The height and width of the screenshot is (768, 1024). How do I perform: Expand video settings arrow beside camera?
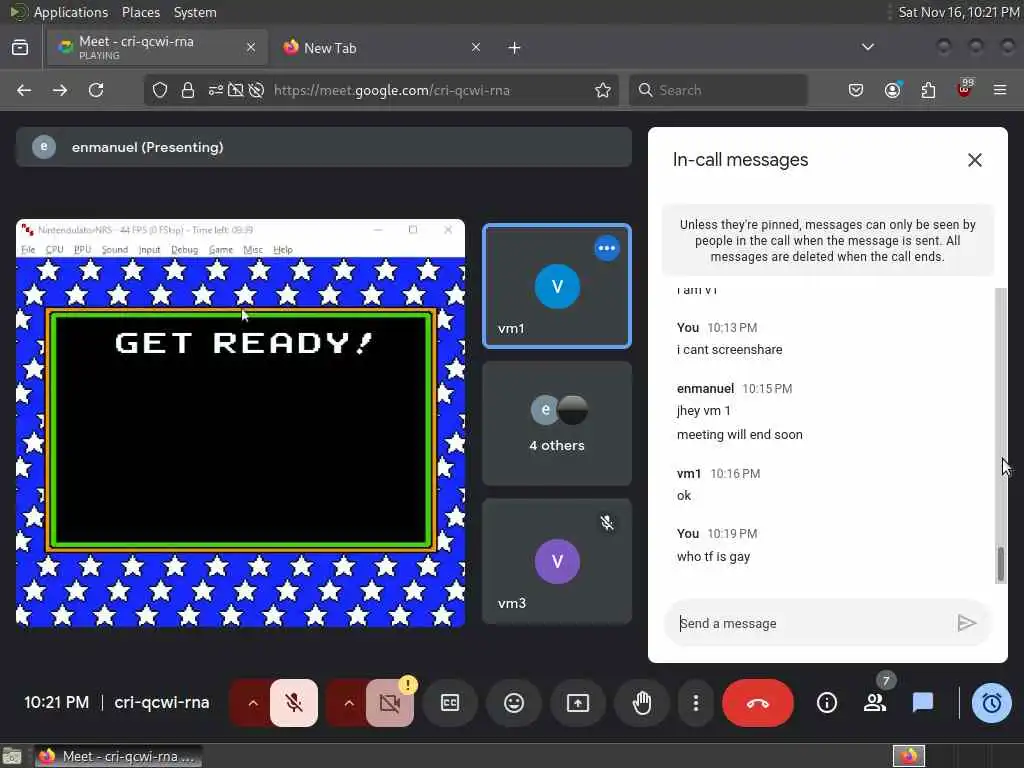[x=349, y=703]
